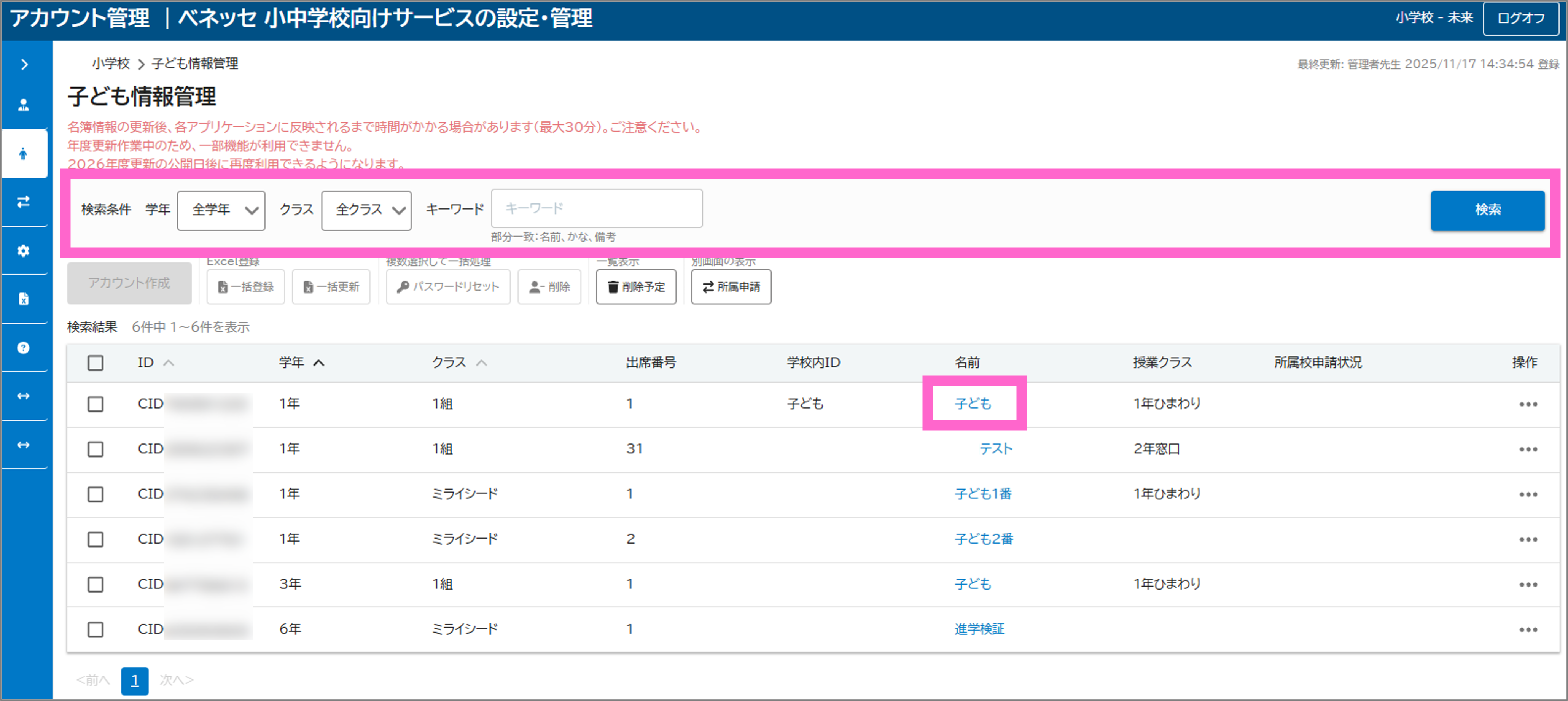Select the checkbox for the 6年 ミライシード row
Image resolution: width=1568 pixels, height=701 pixels.
click(x=96, y=629)
